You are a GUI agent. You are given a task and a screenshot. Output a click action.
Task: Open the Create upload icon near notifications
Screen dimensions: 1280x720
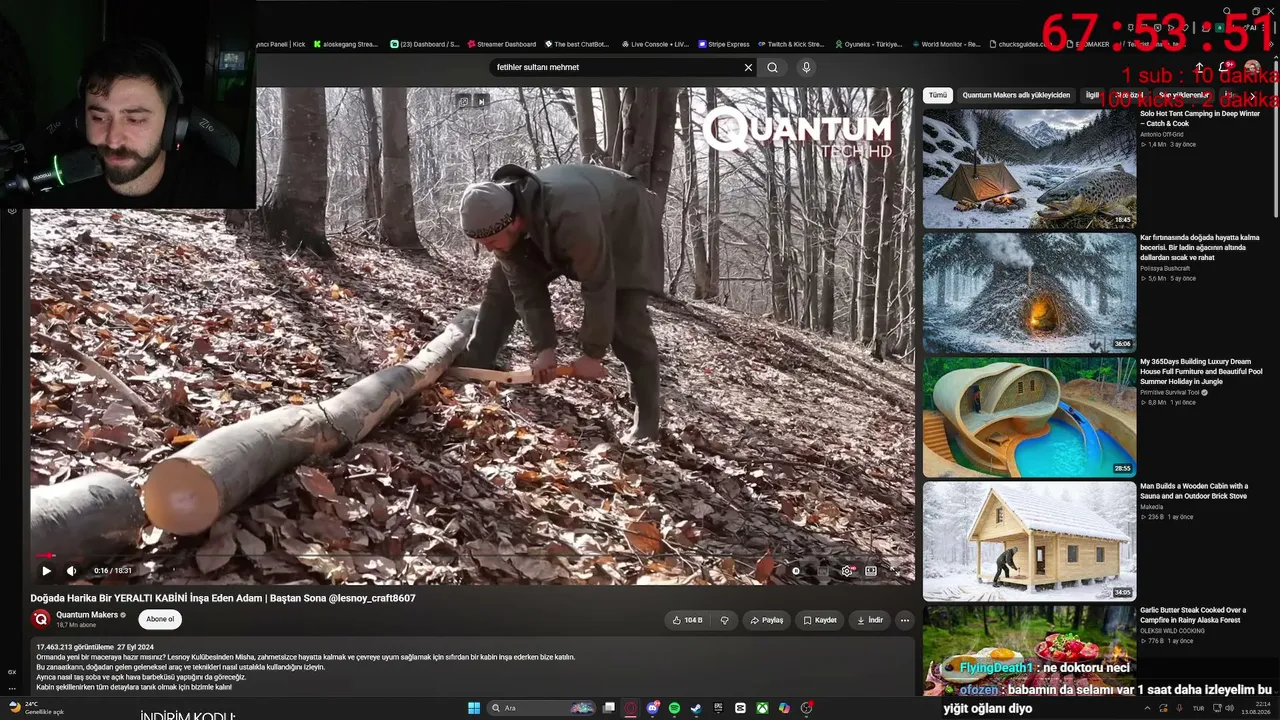click(x=1199, y=67)
